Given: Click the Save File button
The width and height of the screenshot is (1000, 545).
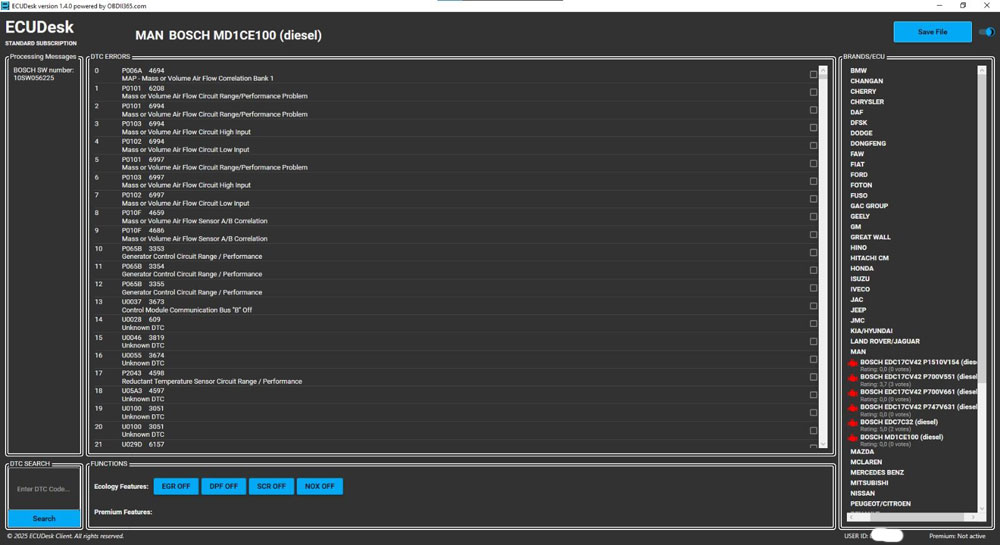Looking at the screenshot, I should [x=932, y=32].
